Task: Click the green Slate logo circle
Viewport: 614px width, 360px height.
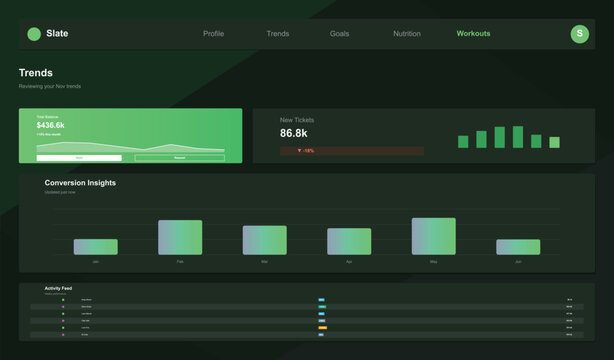Action: [x=34, y=34]
